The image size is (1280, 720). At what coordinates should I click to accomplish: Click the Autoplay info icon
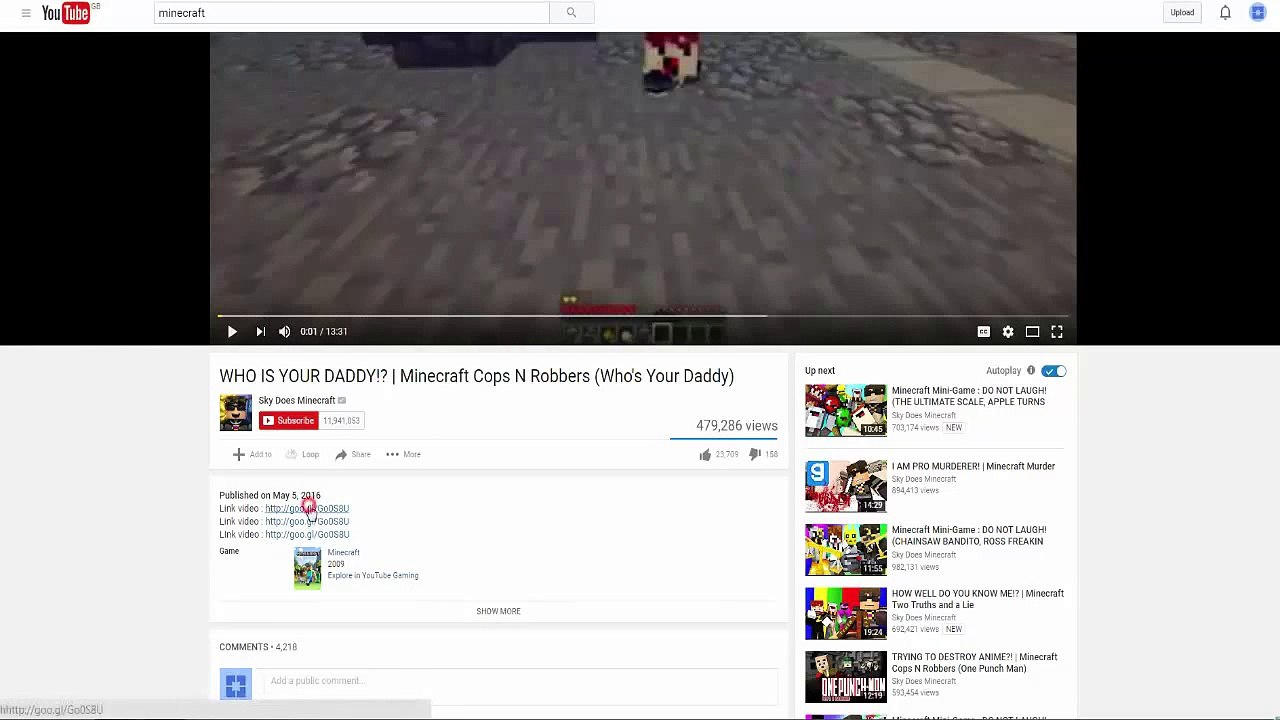(x=1031, y=371)
